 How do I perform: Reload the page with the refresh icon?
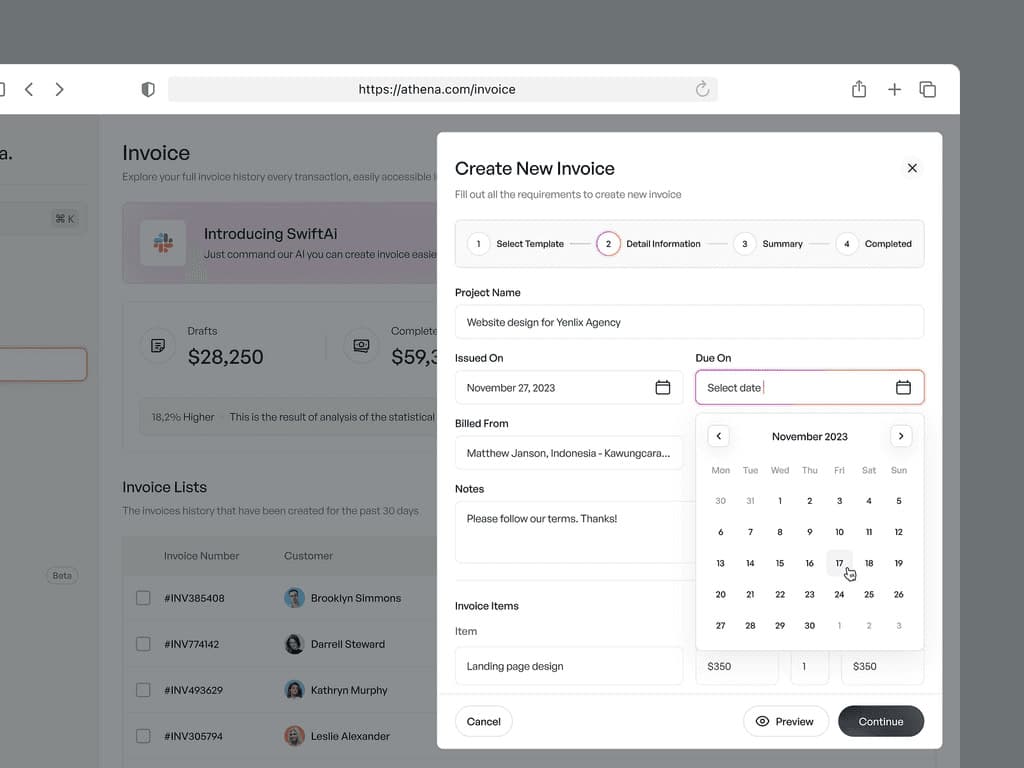(702, 89)
